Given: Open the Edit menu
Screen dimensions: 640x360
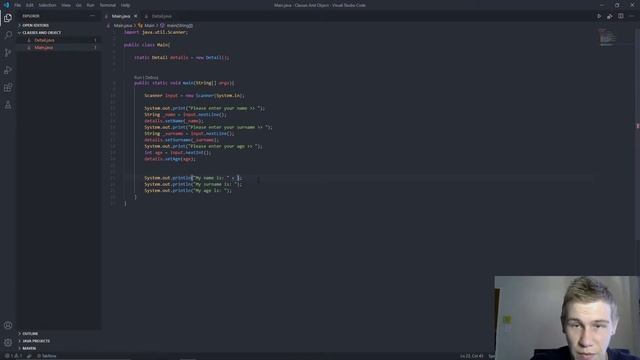Looking at the screenshot, I should point(30,5).
